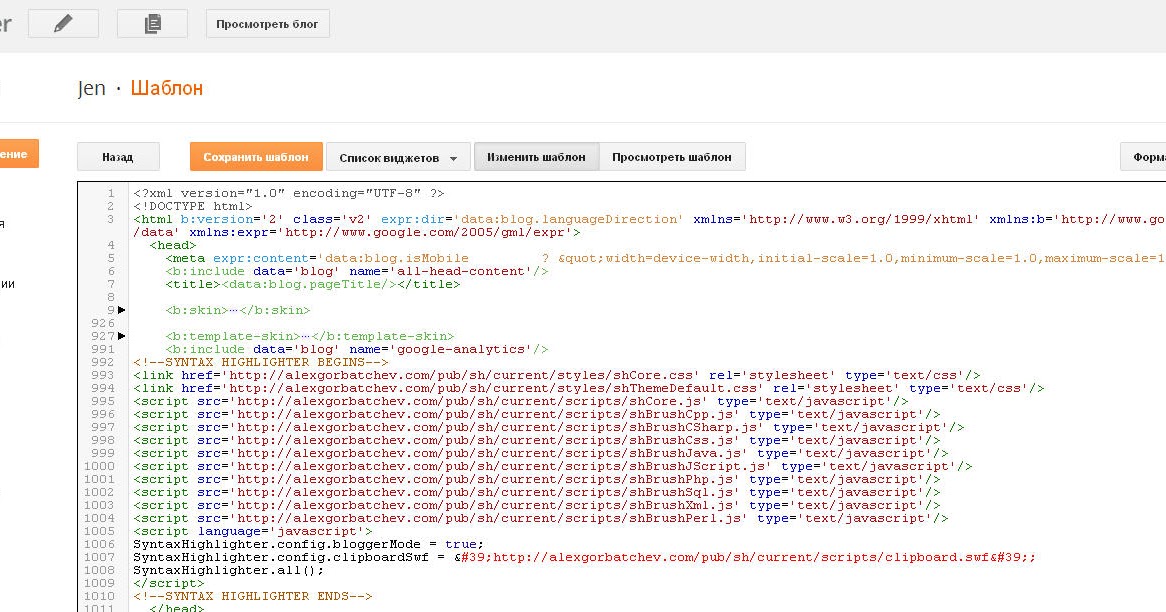Viewport: 1166px width, 612px height.
Task: Click the shThemeDefault.css link line
Action: point(588,388)
